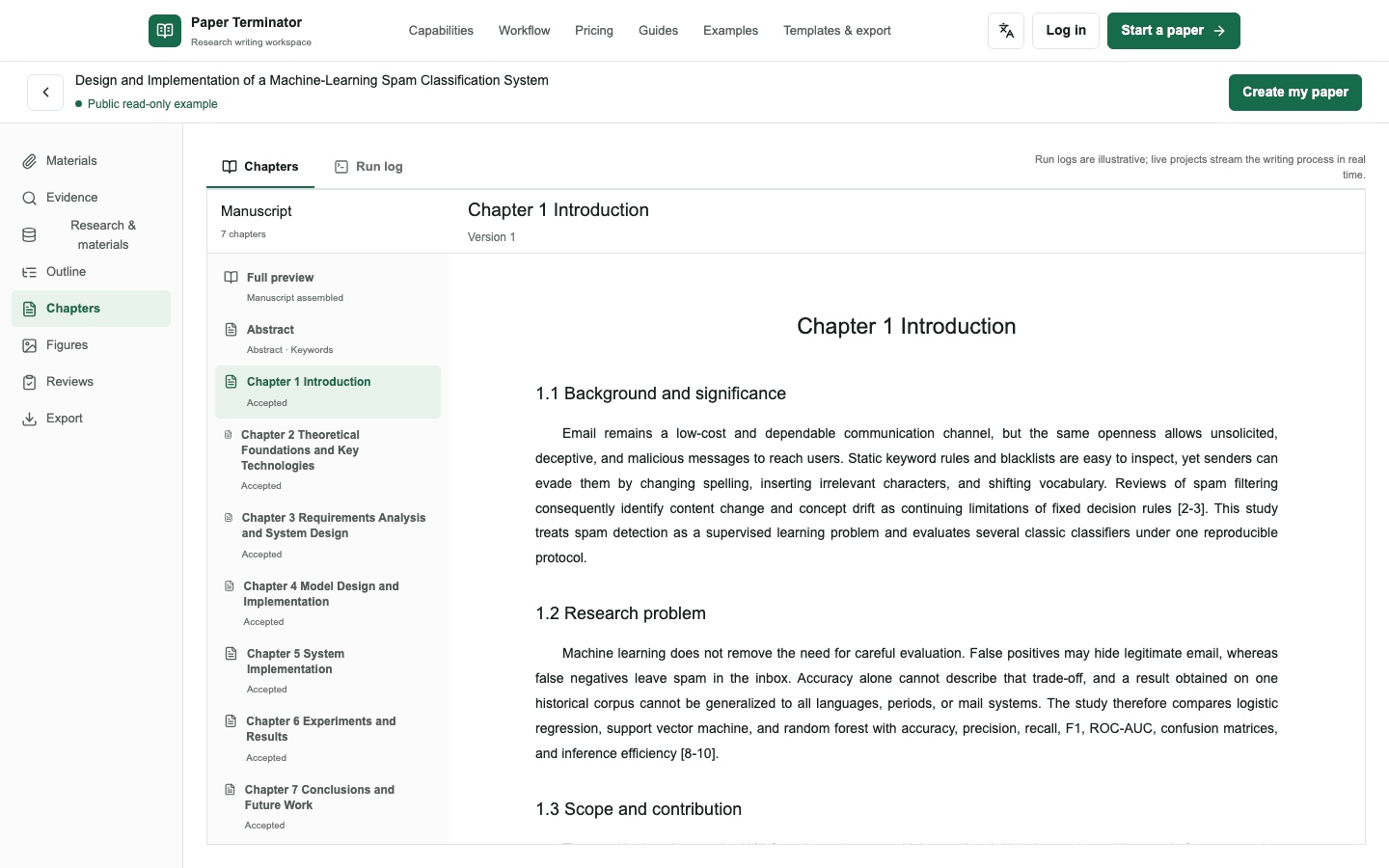This screenshot has height=868, width=1389.
Task: Open the Guides nav menu item
Action: pos(659,31)
